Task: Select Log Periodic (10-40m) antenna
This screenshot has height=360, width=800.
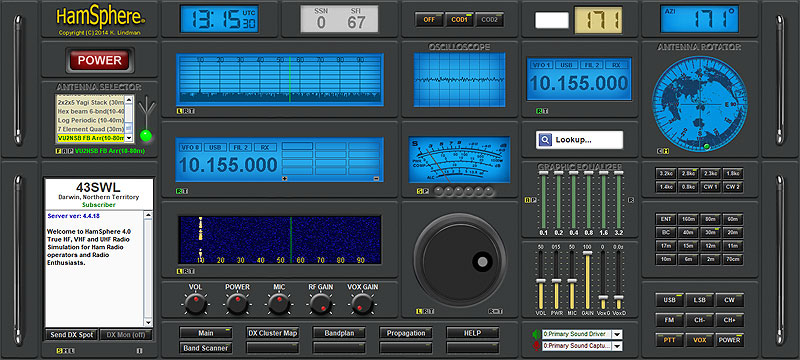Action: point(90,120)
